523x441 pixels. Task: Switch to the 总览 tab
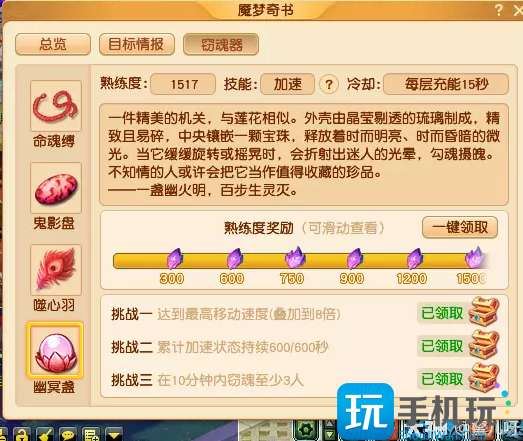click(53, 44)
